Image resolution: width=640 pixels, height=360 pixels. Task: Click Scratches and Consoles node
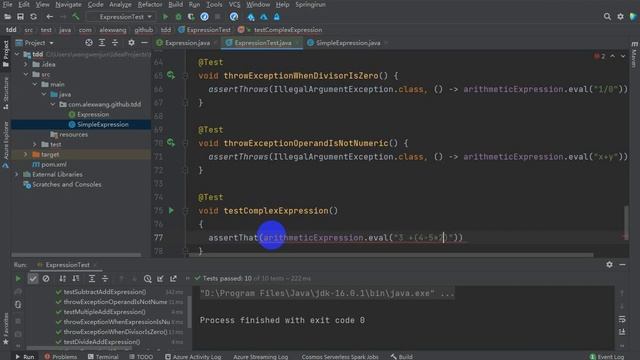click(62, 184)
